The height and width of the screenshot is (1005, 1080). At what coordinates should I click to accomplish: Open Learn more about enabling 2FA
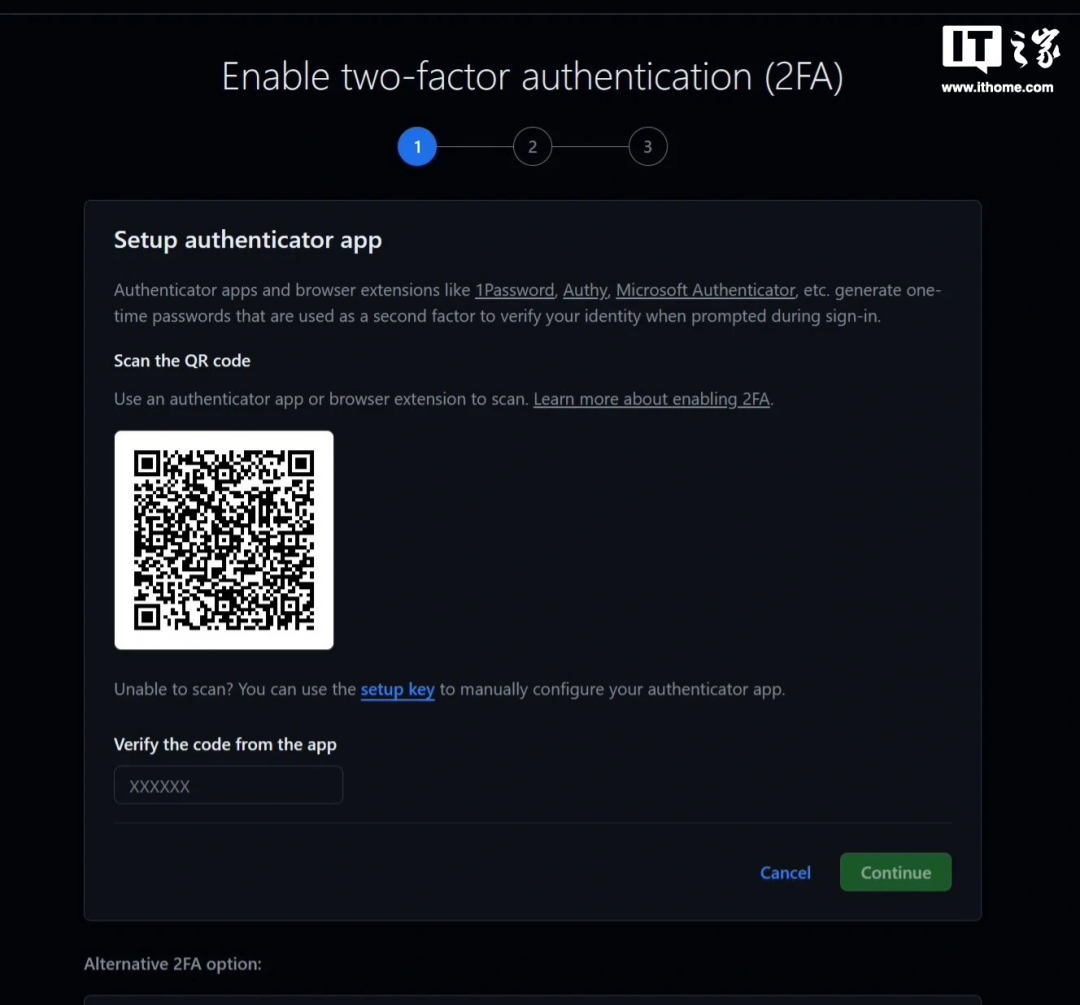(x=652, y=399)
